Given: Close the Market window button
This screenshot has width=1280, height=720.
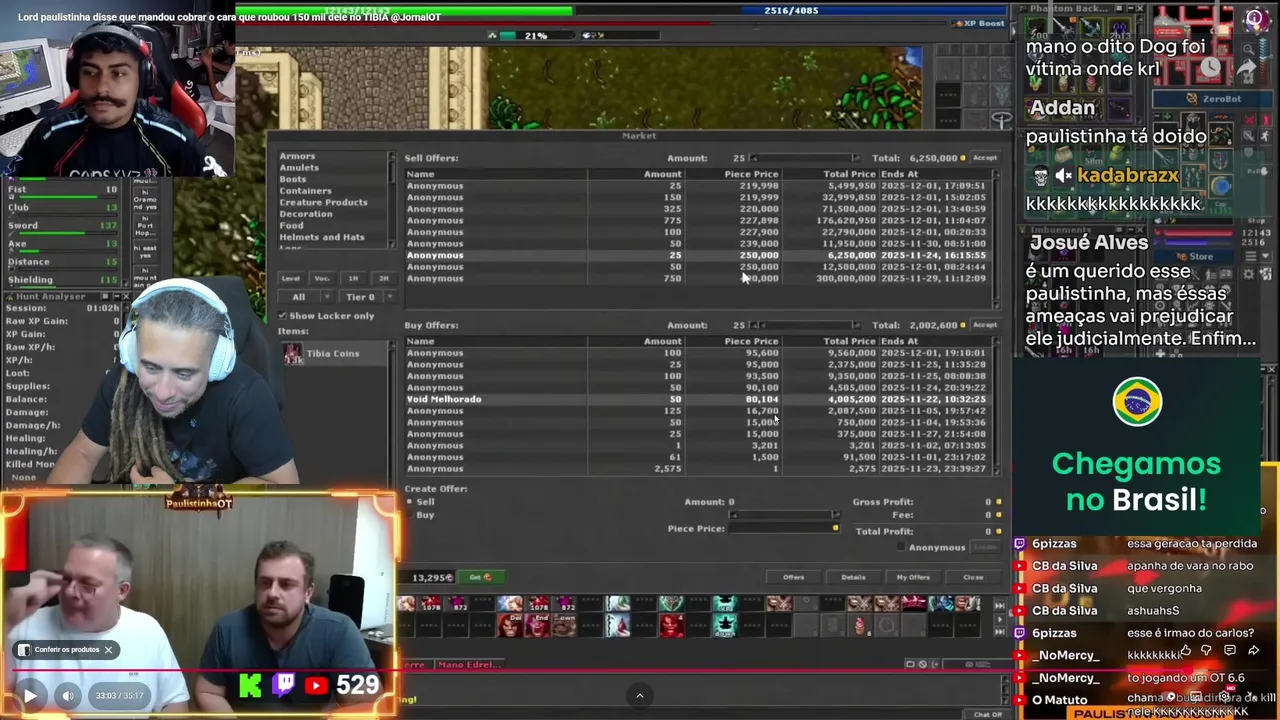Looking at the screenshot, I should point(973,577).
